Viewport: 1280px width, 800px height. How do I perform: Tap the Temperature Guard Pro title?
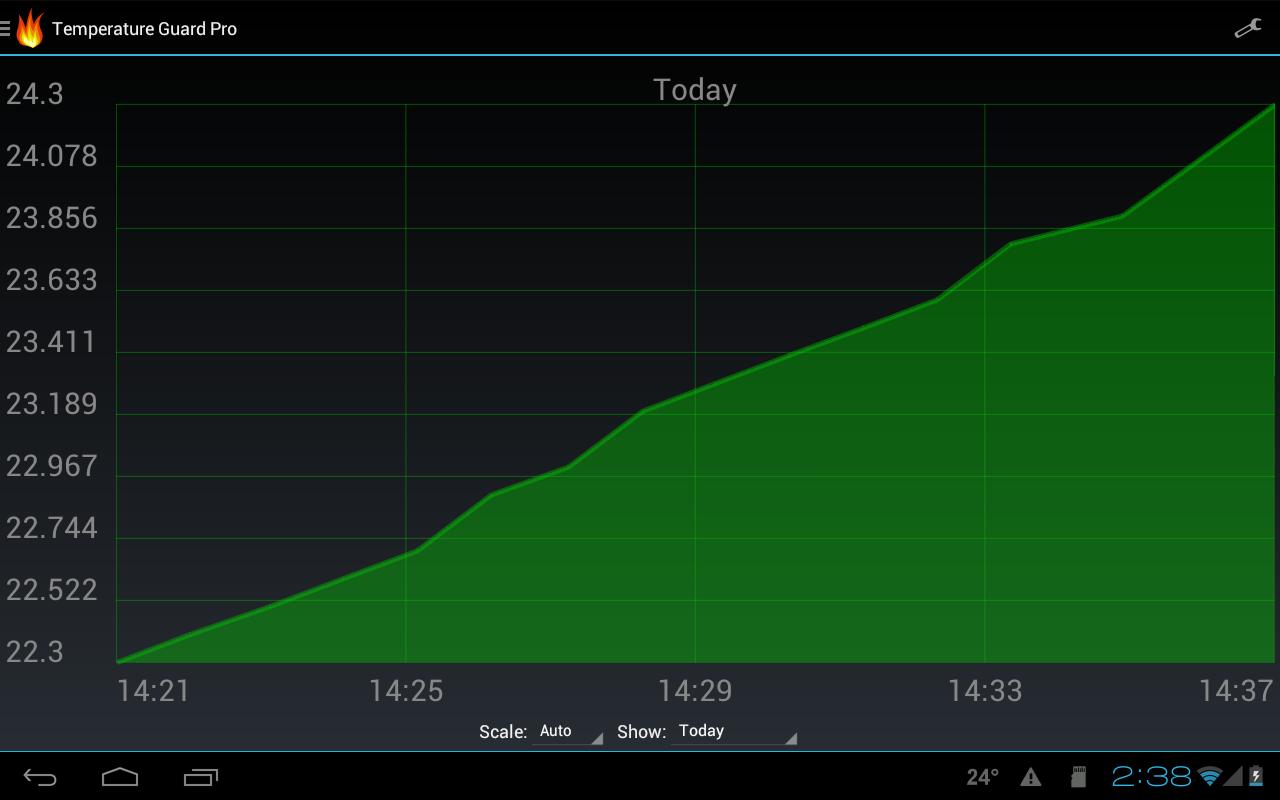point(144,29)
